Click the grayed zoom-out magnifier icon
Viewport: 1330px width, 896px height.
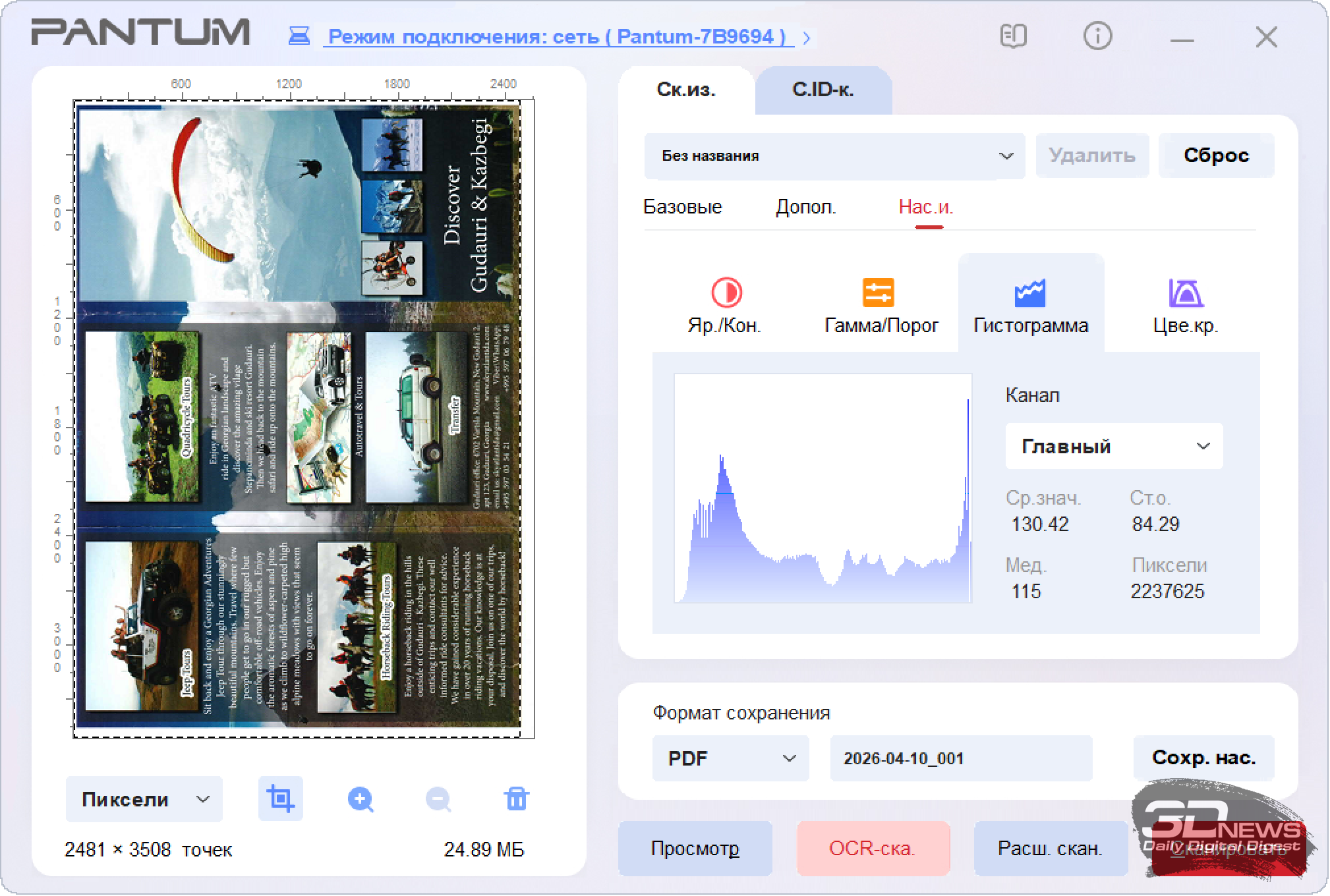point(438,800)
